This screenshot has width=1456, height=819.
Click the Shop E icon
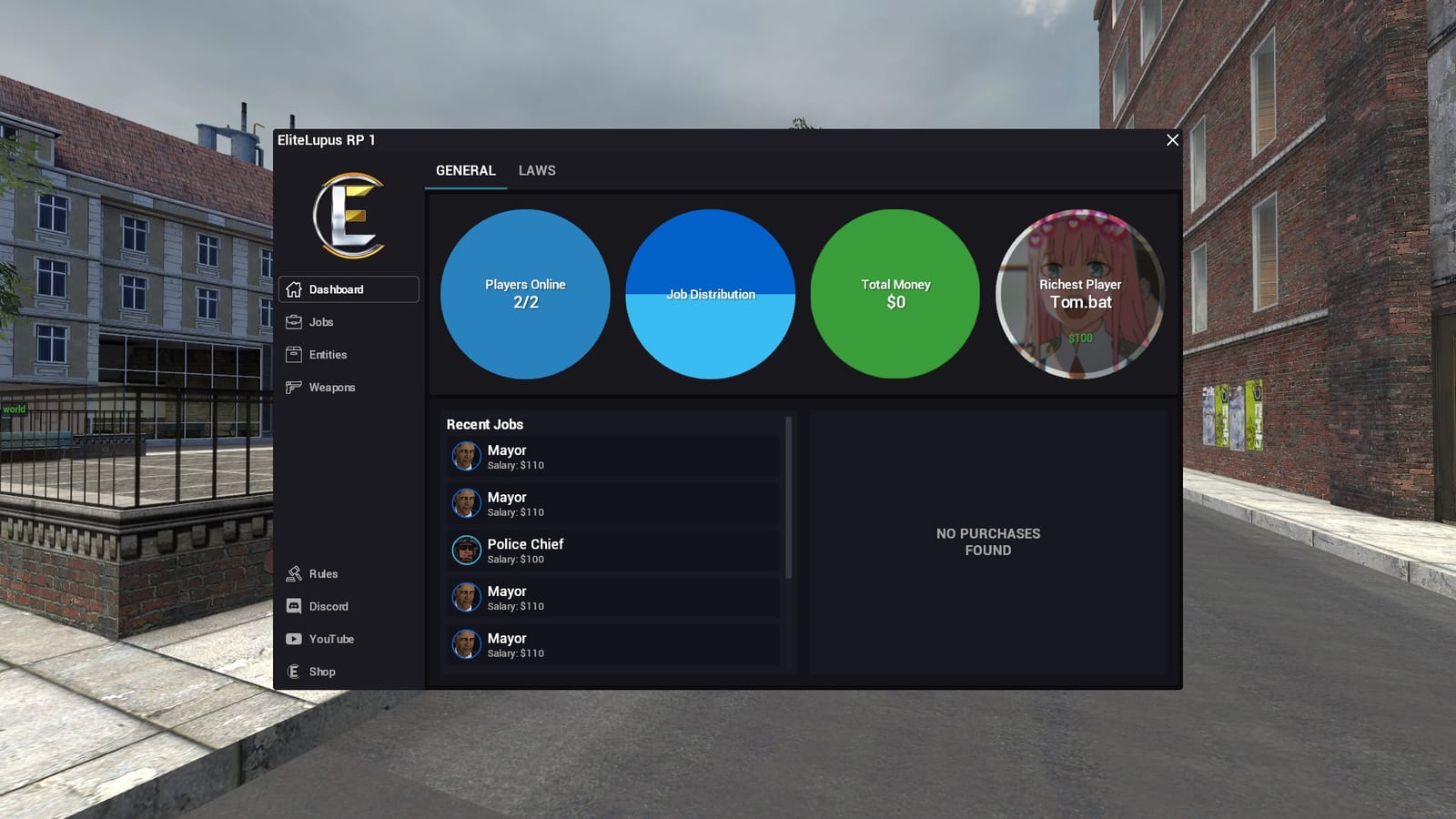coord(293,672)
